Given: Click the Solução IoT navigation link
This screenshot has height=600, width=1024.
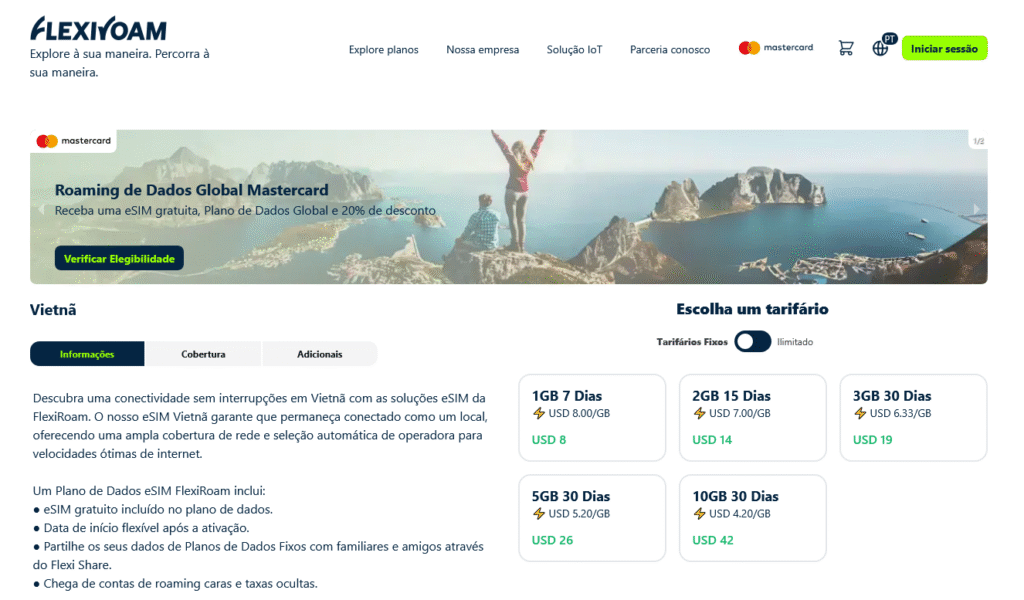Looking at the screenshot, I should point(573,49).
